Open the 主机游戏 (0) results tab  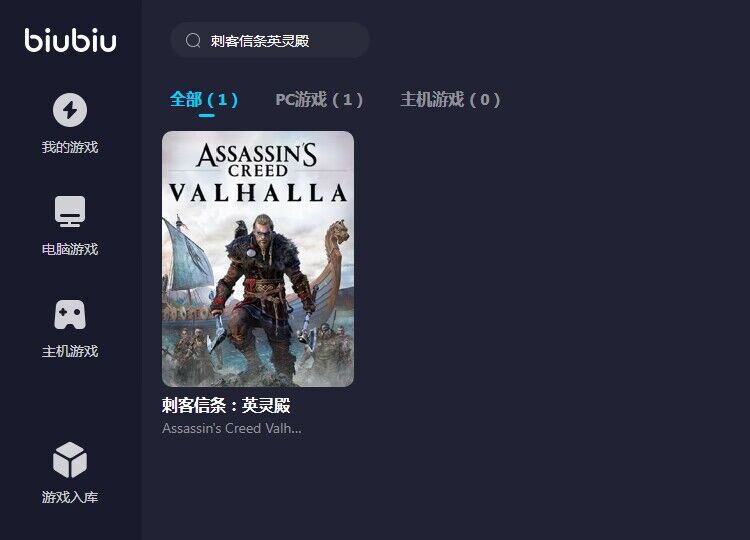coord(450,99)
